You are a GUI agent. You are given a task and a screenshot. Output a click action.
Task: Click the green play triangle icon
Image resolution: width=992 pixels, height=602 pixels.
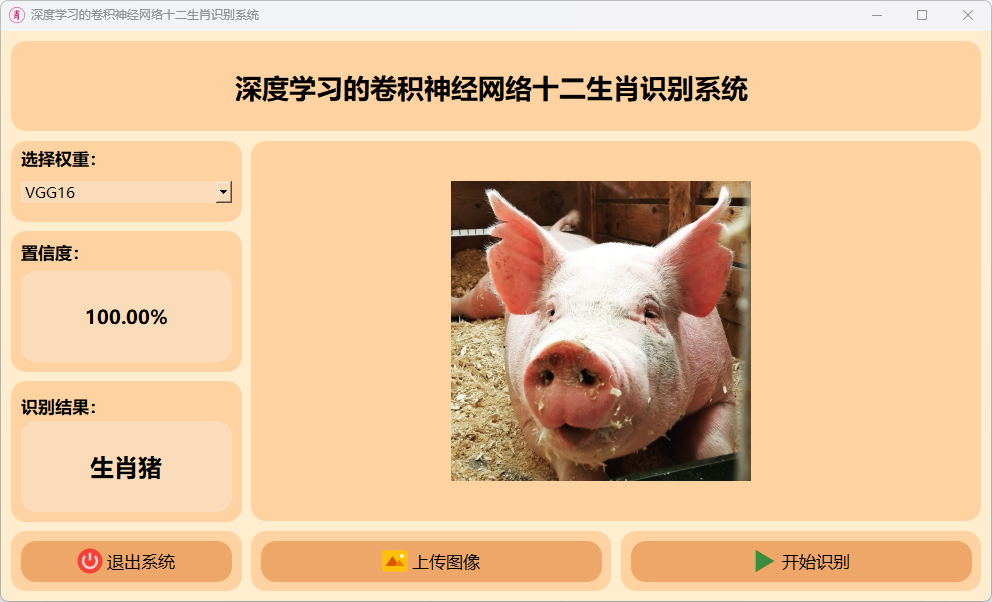764,561
